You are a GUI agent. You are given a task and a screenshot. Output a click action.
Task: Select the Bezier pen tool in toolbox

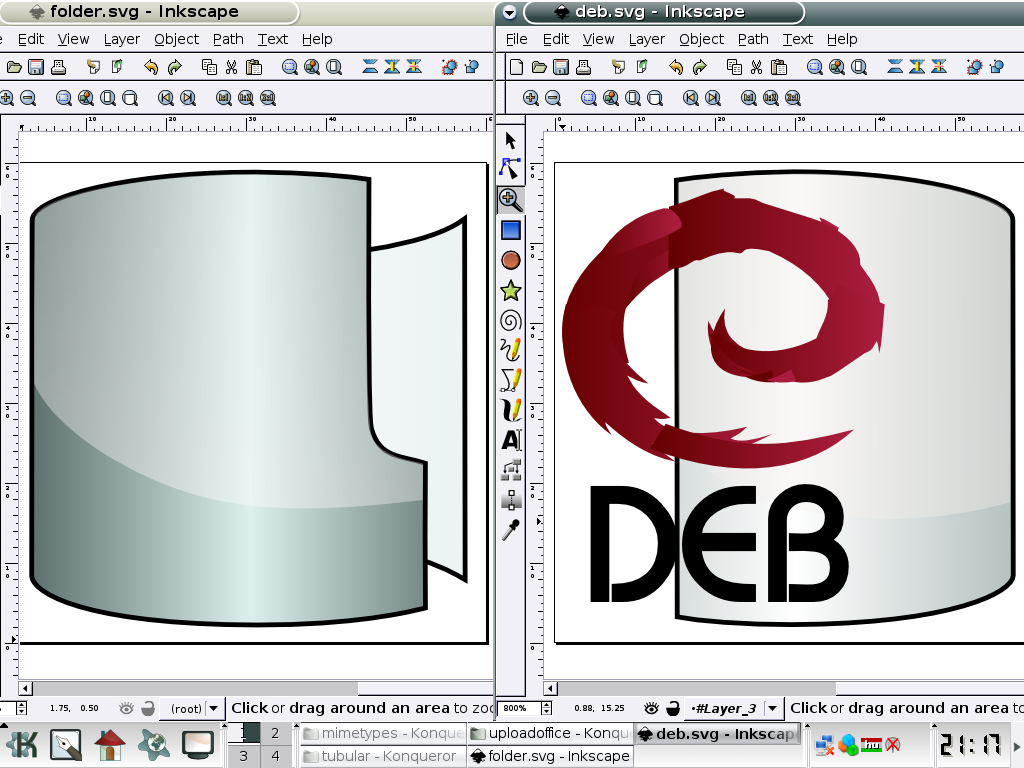[511, 380]
